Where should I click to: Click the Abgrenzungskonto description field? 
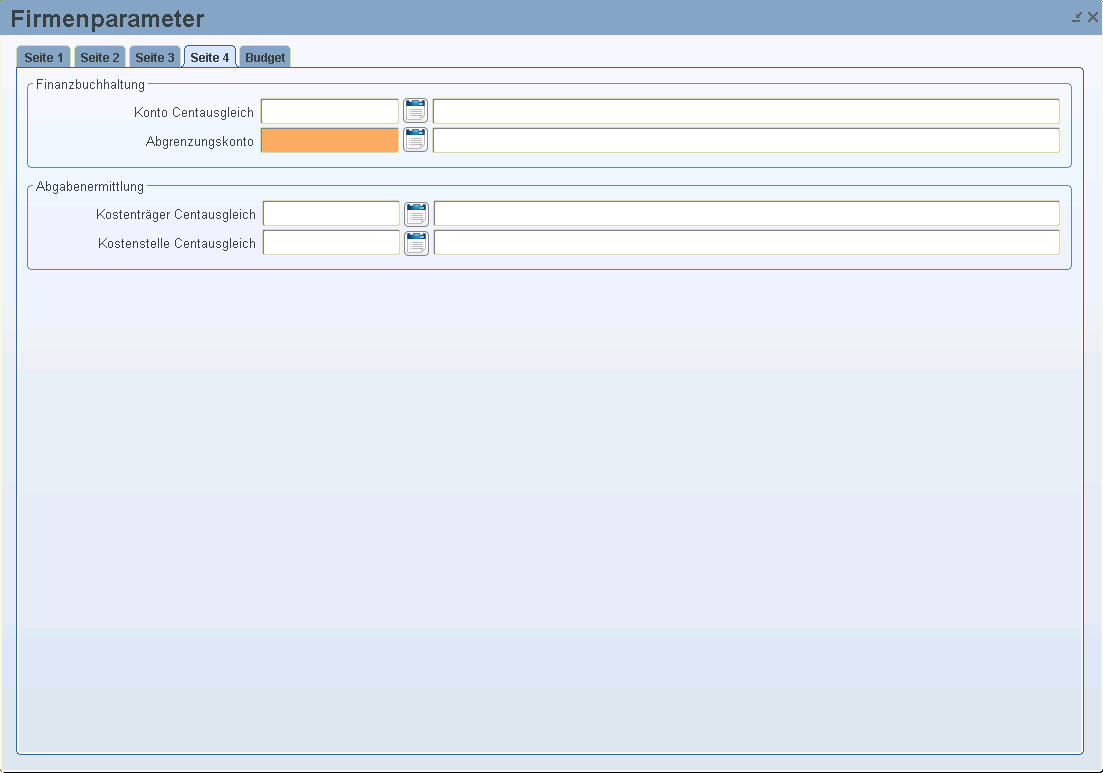pyautogui.click(x=746, y=140)
